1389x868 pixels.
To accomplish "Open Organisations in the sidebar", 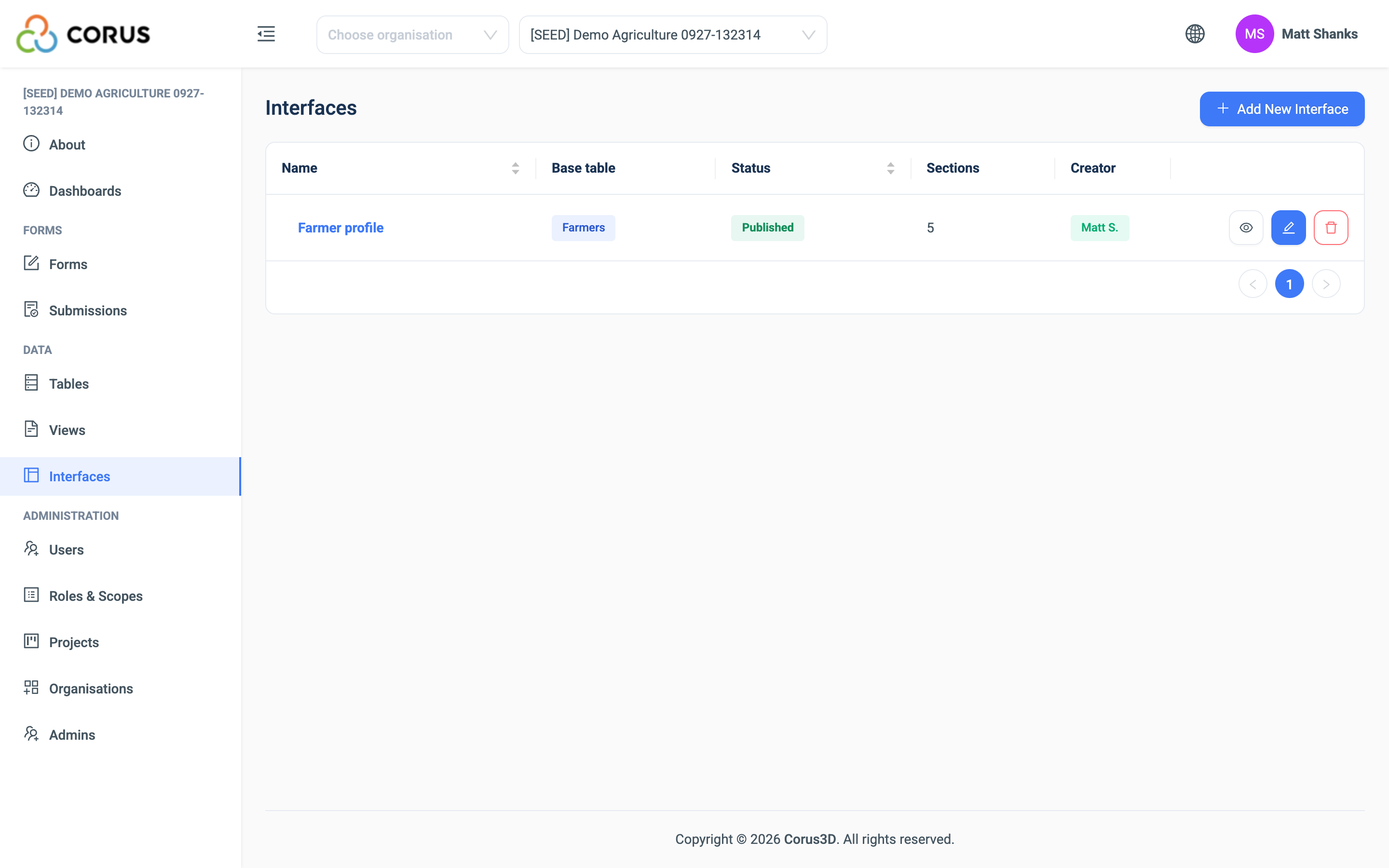I will 121,688.
